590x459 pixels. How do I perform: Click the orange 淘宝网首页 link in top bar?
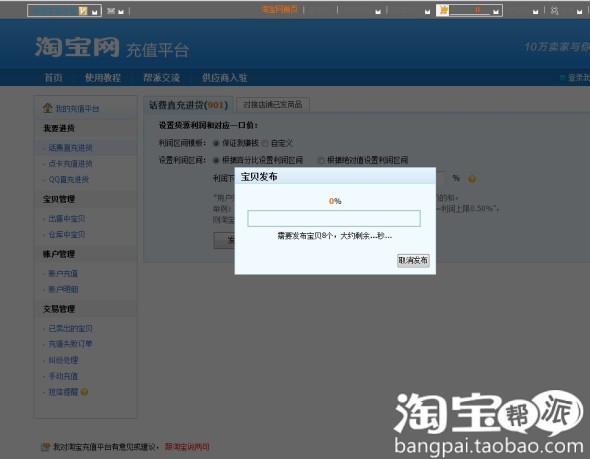(280, 9)
